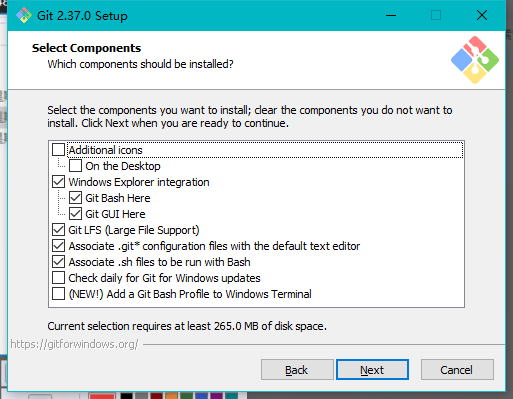Screen dimensions: 513x399
Task: Click the 'Select Components' heading
Action: [86, 48]
